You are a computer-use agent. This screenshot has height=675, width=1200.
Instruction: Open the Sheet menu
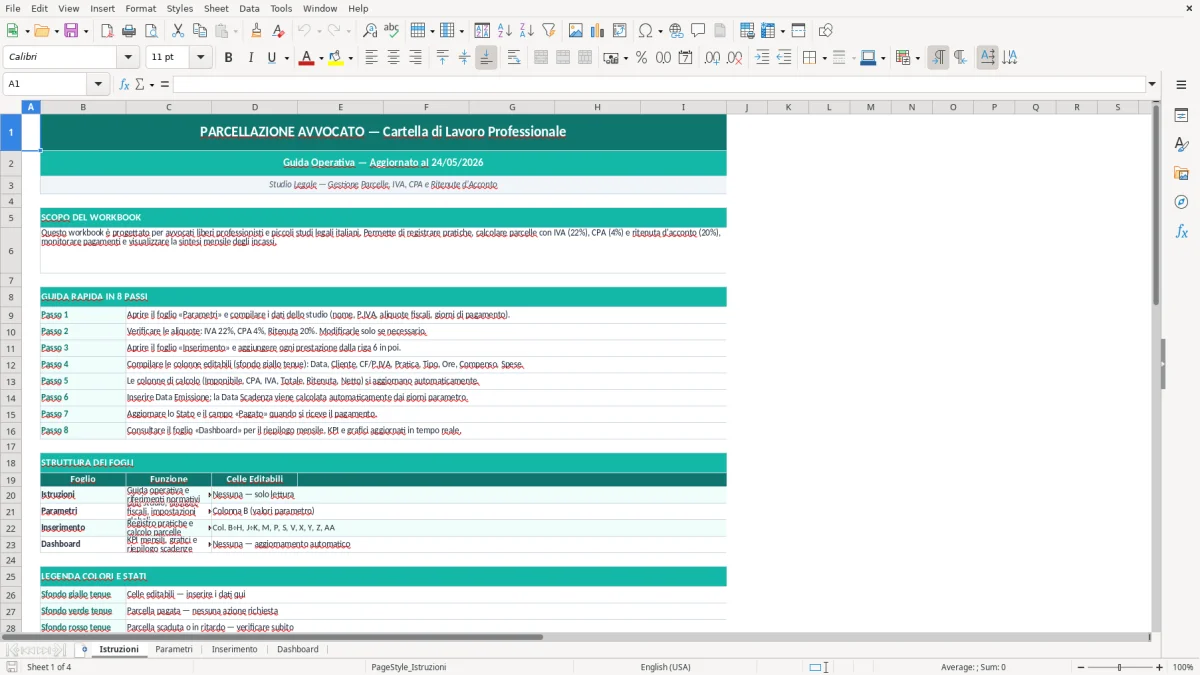[x=216, y=8]
